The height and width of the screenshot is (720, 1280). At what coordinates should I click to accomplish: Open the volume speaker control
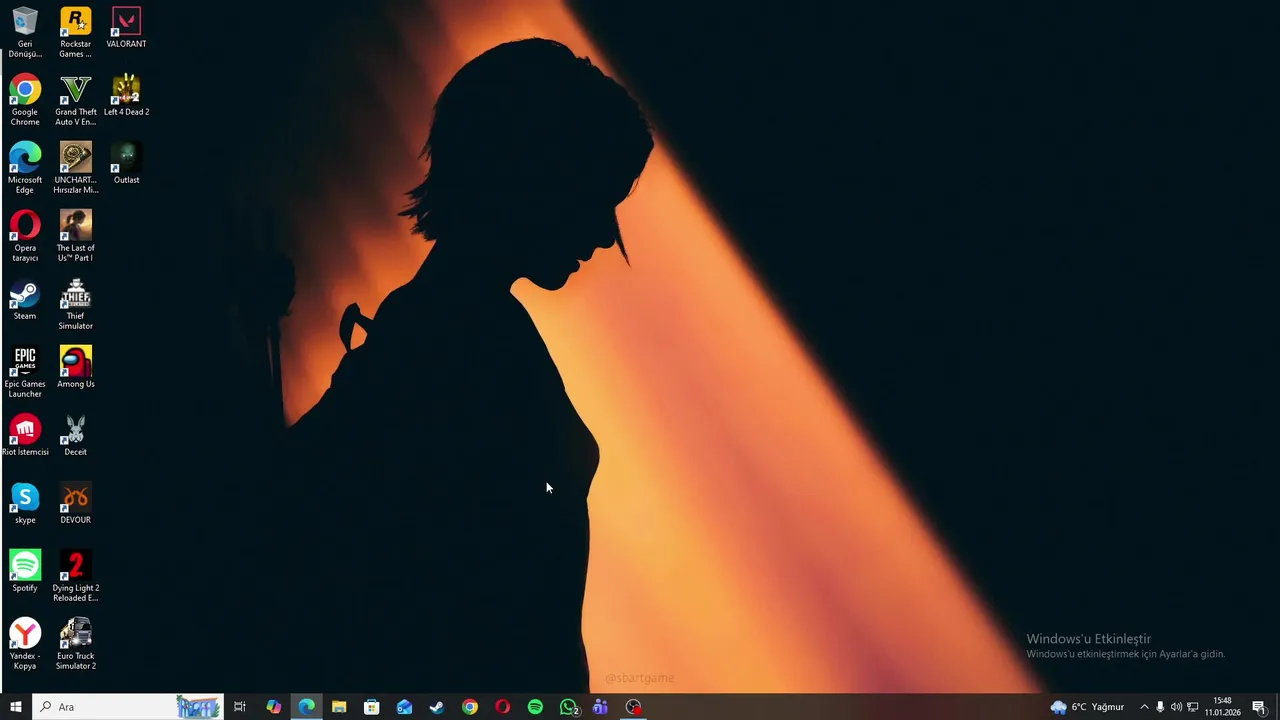click(x=1176, y=707)
